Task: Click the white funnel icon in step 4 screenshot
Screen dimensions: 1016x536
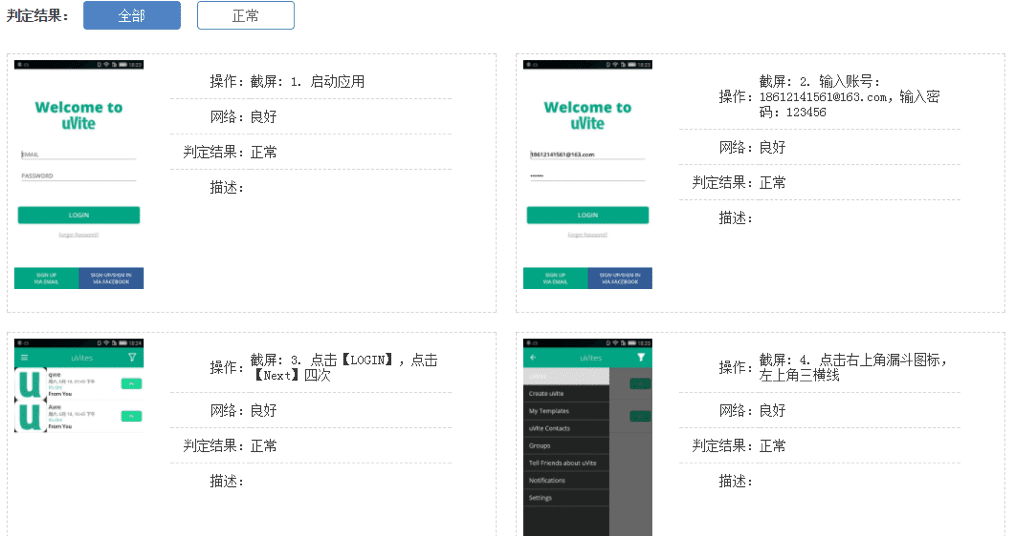Action: pyautogui.click(x=641, y=358)
